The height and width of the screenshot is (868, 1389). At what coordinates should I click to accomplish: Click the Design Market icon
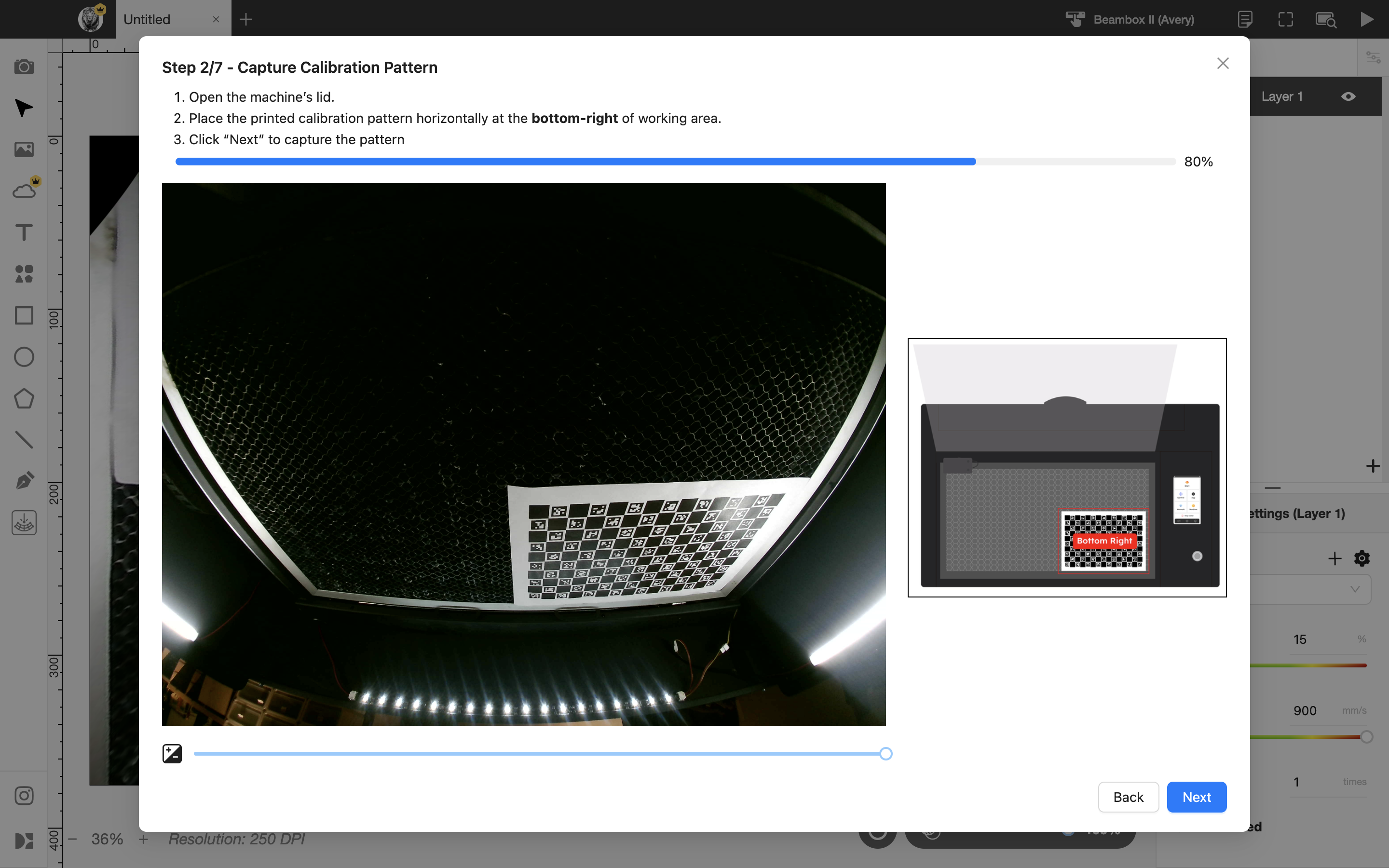pos(24,841)
